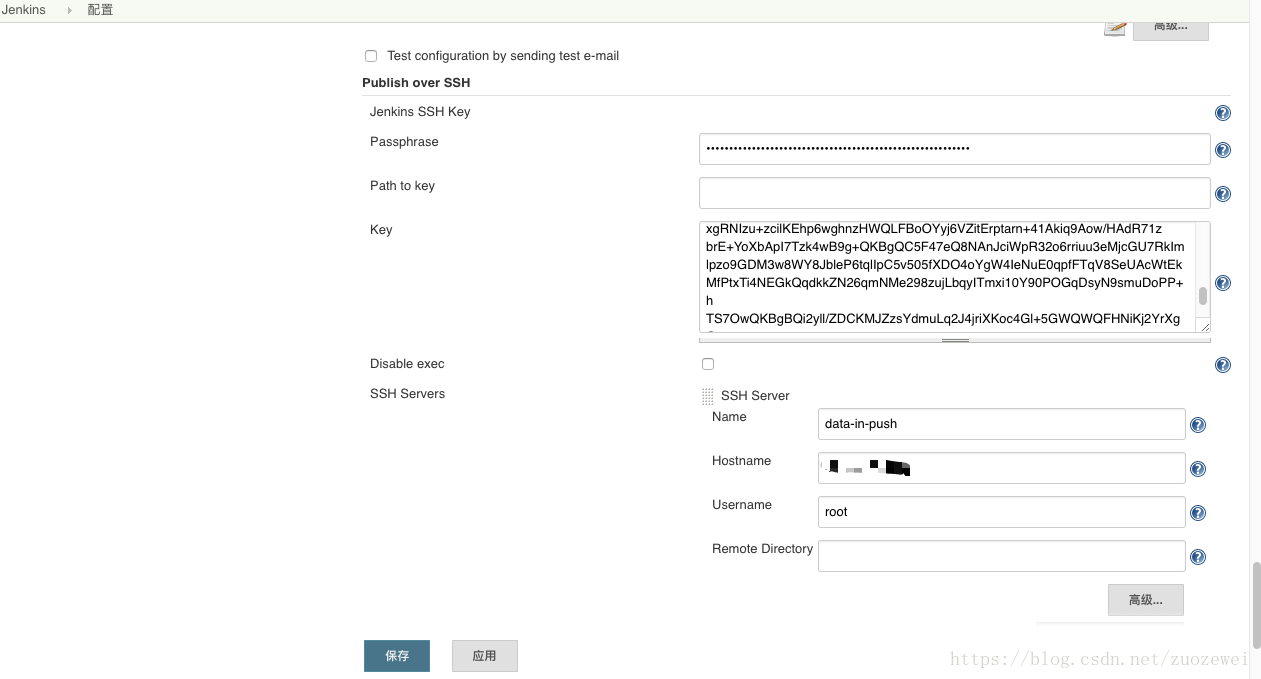Click the Hostname input field

tap(1002, 468)
